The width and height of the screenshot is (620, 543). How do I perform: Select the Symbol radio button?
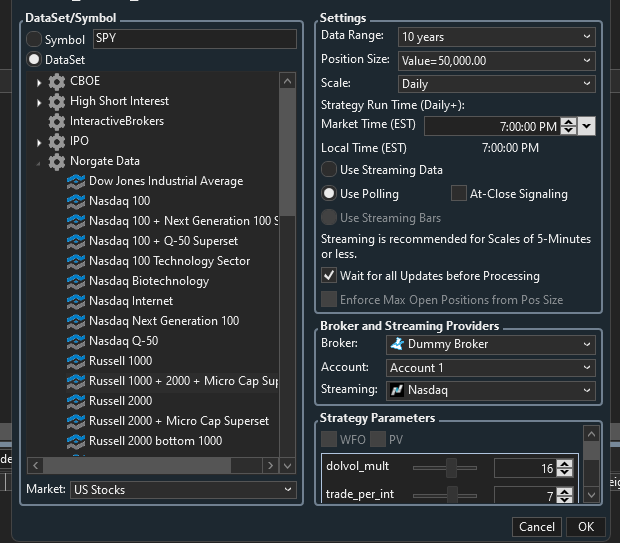pos(34,39)
